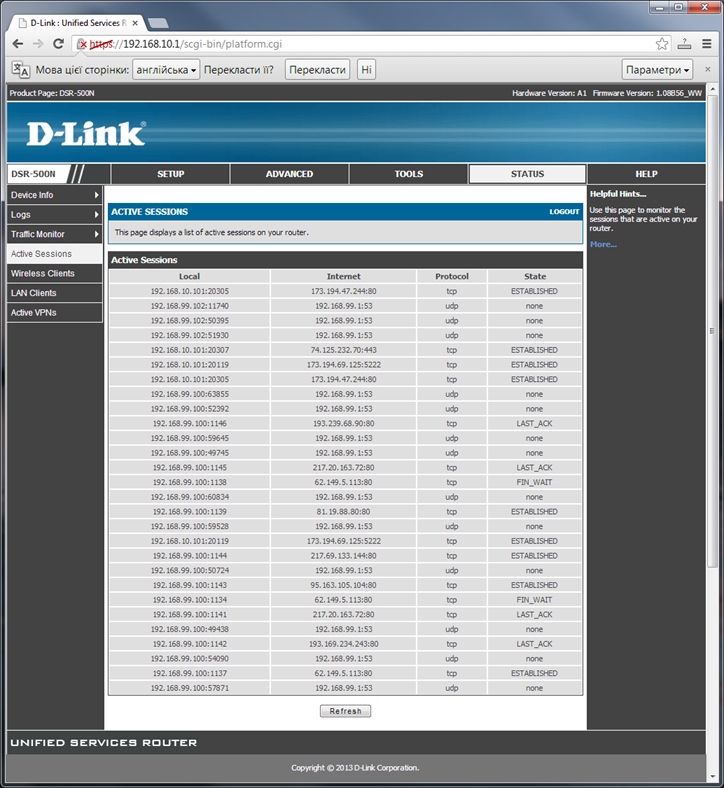Click the LOGOUT link
Image resolution: width=724 pixels, height=788 pixels.
click(x=564, y=212)
